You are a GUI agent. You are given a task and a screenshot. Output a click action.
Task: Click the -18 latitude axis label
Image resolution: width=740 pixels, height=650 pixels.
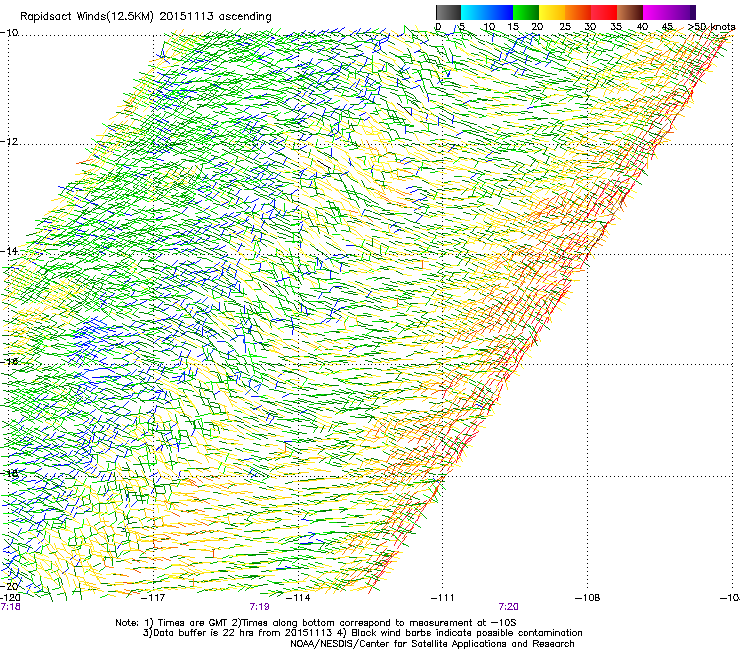click(x=9, y=473)
